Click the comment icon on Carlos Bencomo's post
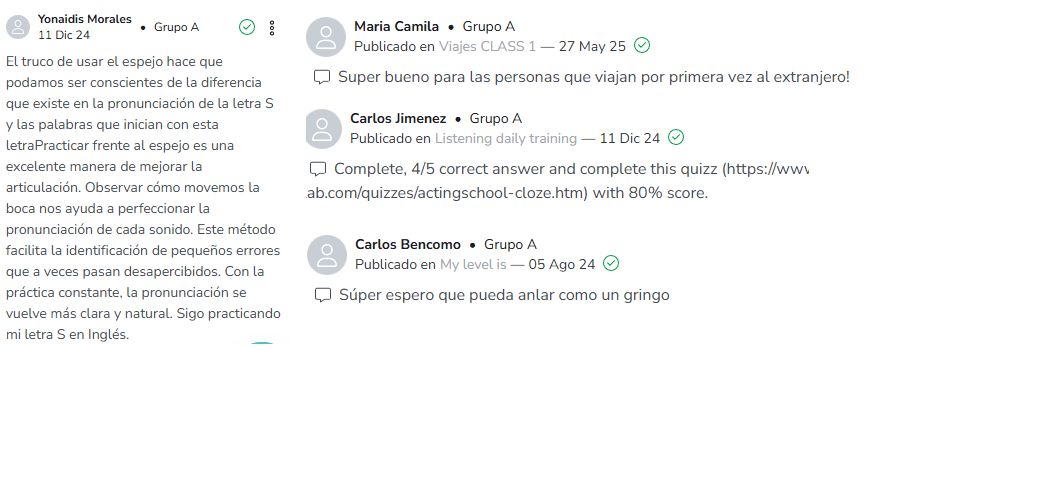The height and width of the screenshot is (484, 1040). click(x=322, y=295)
